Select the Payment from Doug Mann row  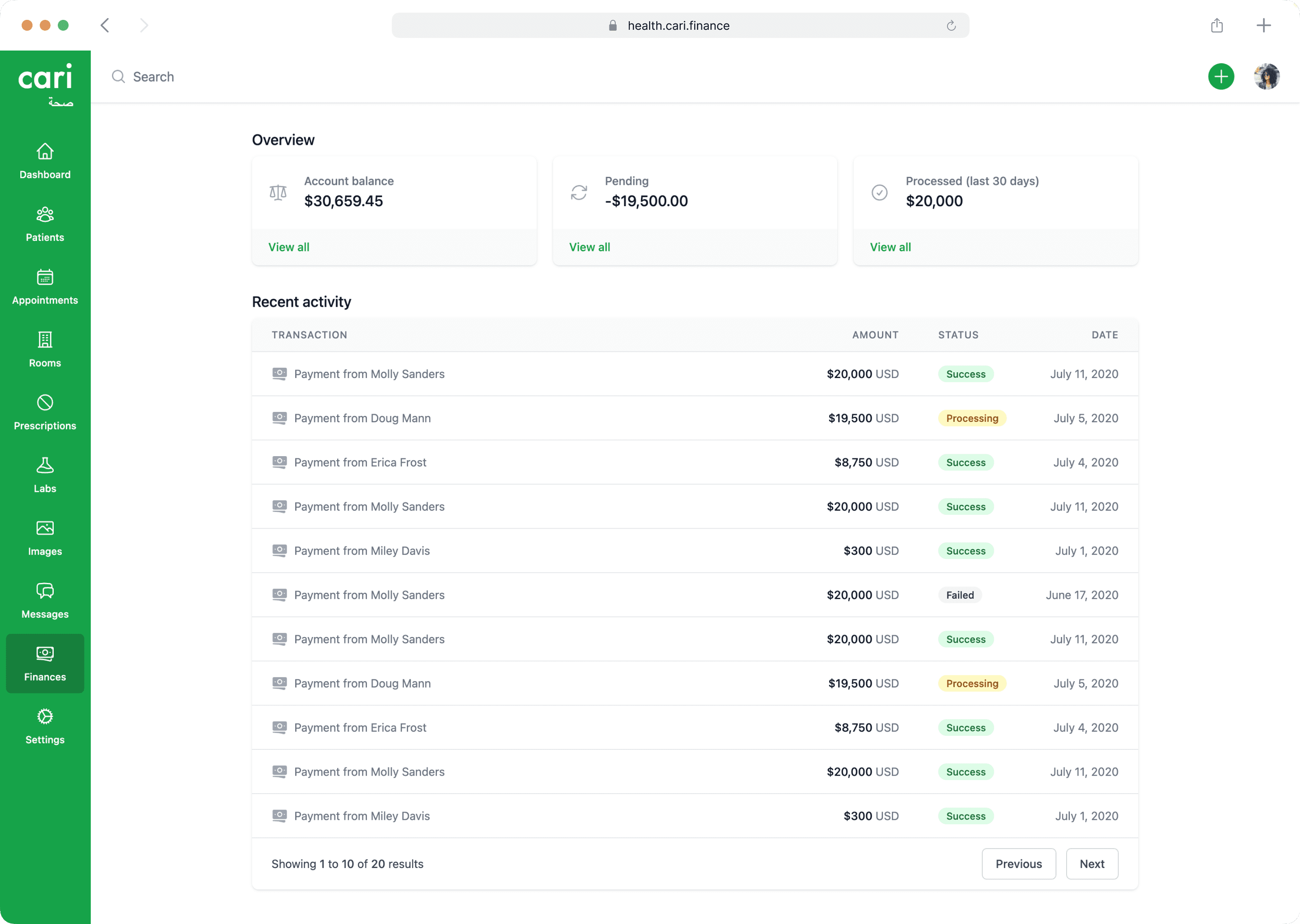[x=362, y=418]
